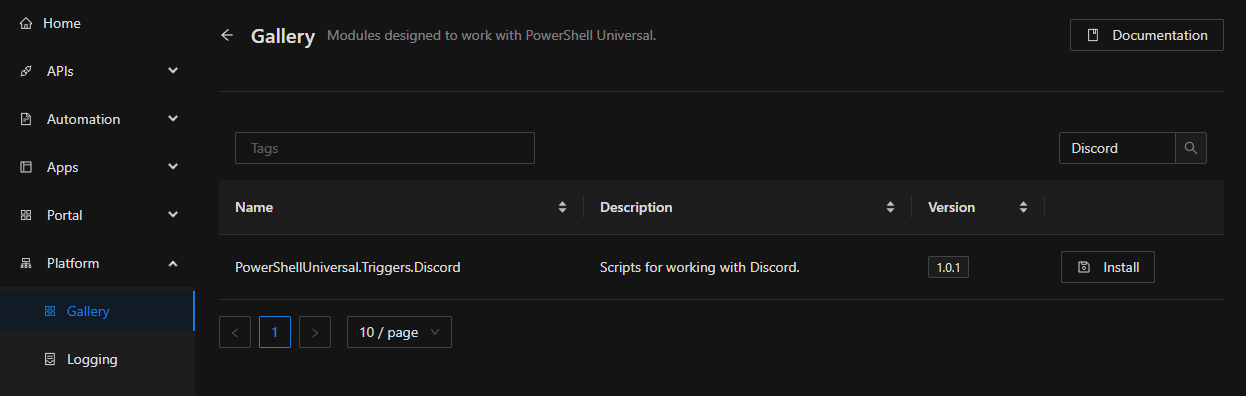Open the Documentation button
Image resolution: width=1246 pixels, height=396 pixels.
(x=1146, y=35)
